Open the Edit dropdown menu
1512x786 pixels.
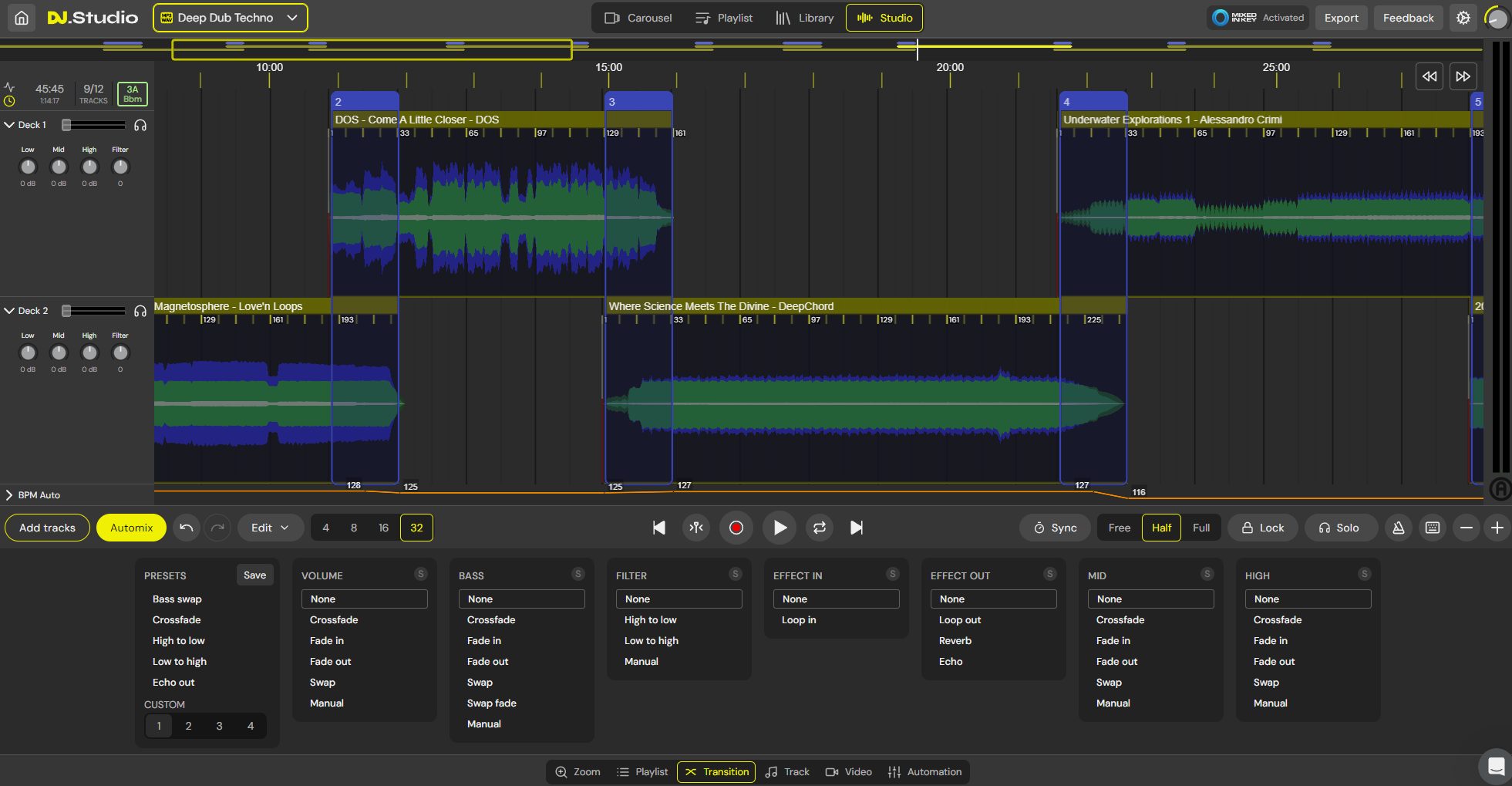click(x=270, y=528)
